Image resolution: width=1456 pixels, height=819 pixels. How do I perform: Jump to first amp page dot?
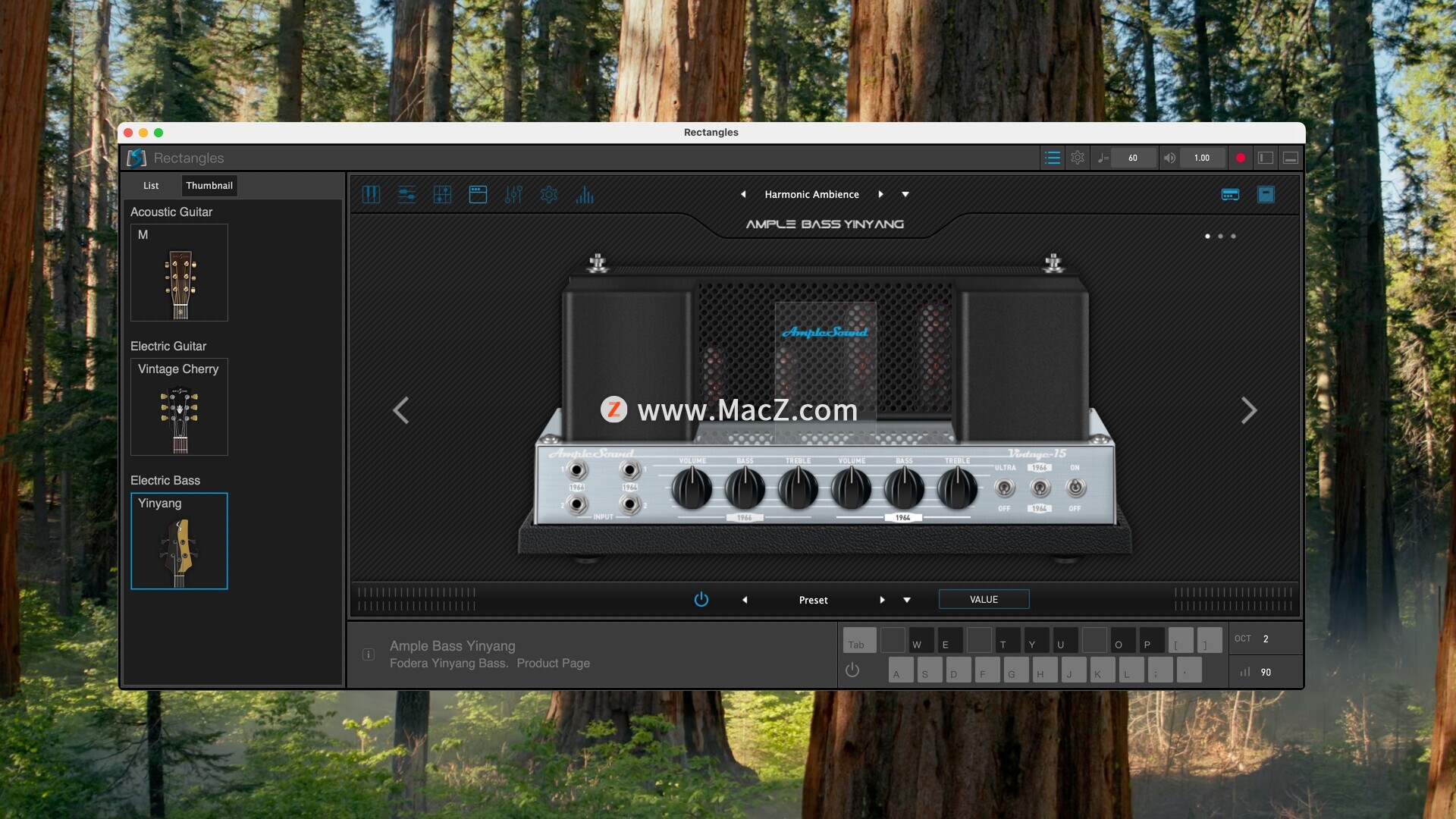click(x=1207, y=237)
